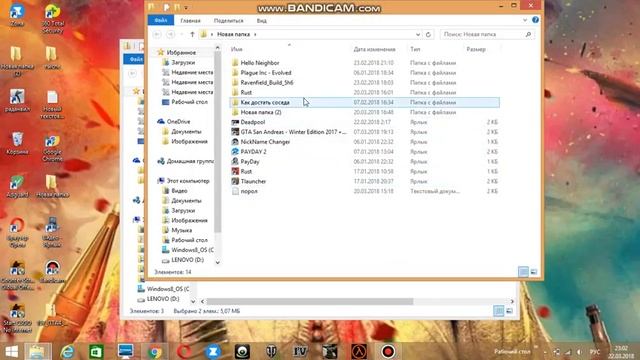Open recent locations dropdown arrow
The width and height of the screenshot is (640, 360).
182,35
